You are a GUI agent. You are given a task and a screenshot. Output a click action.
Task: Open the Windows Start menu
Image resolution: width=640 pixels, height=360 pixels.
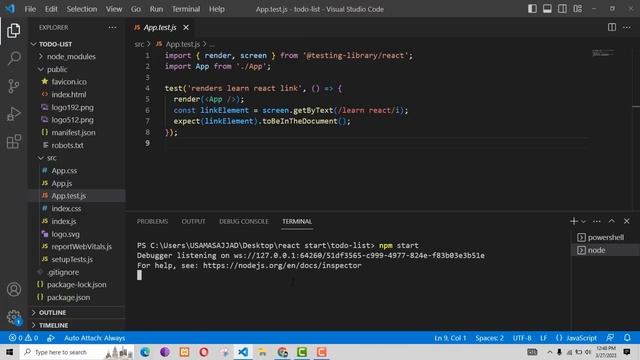coord(10,352)
